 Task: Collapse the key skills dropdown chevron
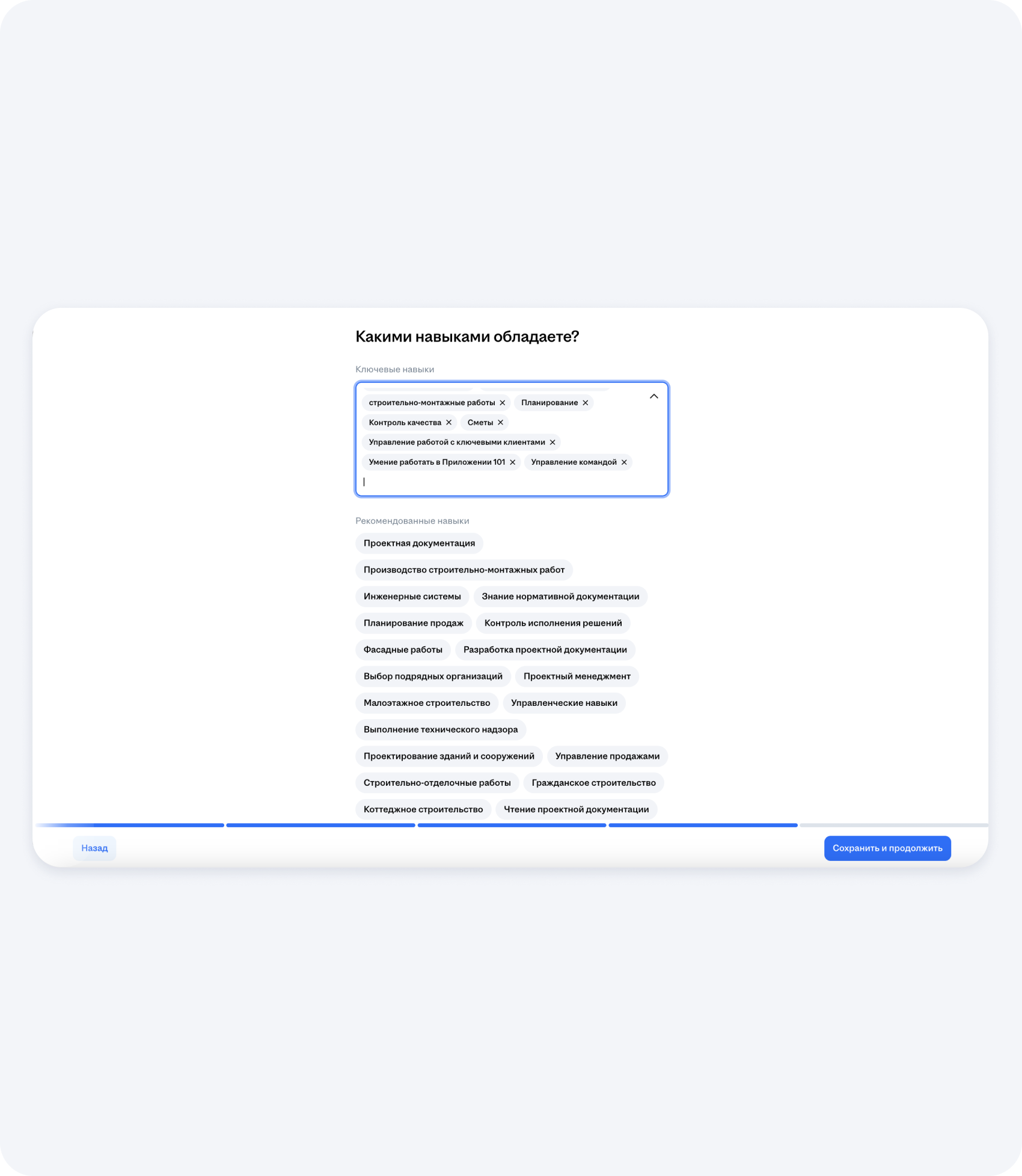pyautogui.click(x=654, y=396)
